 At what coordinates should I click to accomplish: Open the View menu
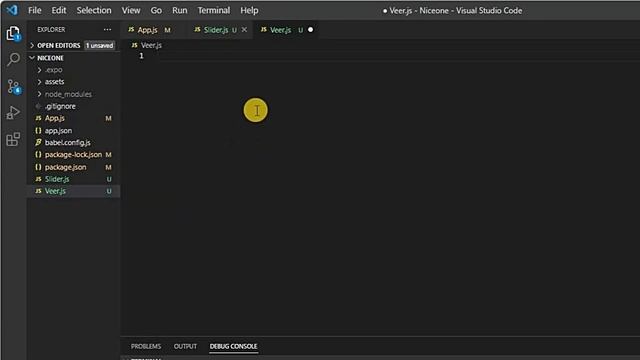(131, 10)
